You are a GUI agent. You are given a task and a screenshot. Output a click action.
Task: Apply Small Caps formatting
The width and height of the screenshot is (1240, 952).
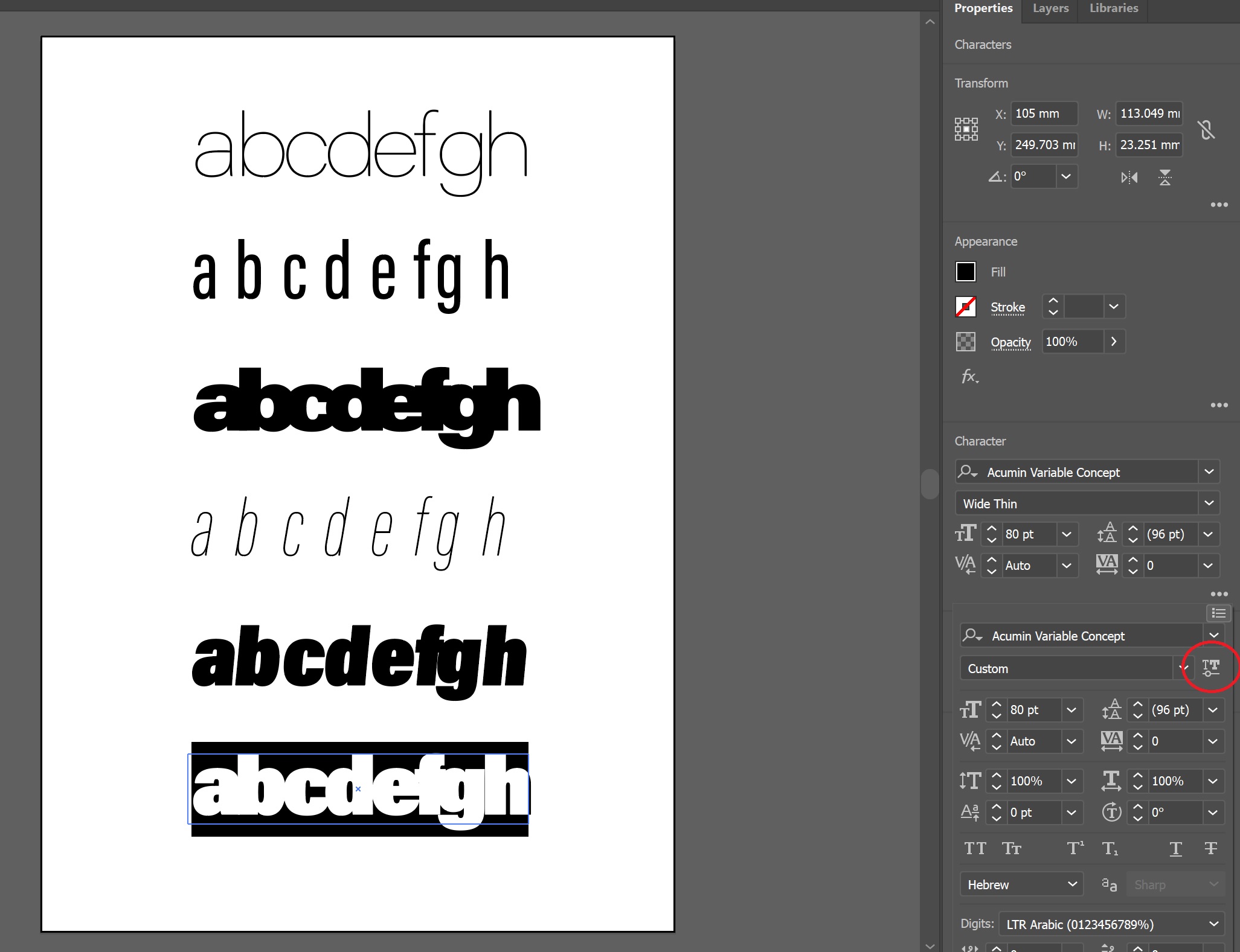[1010, 848]
